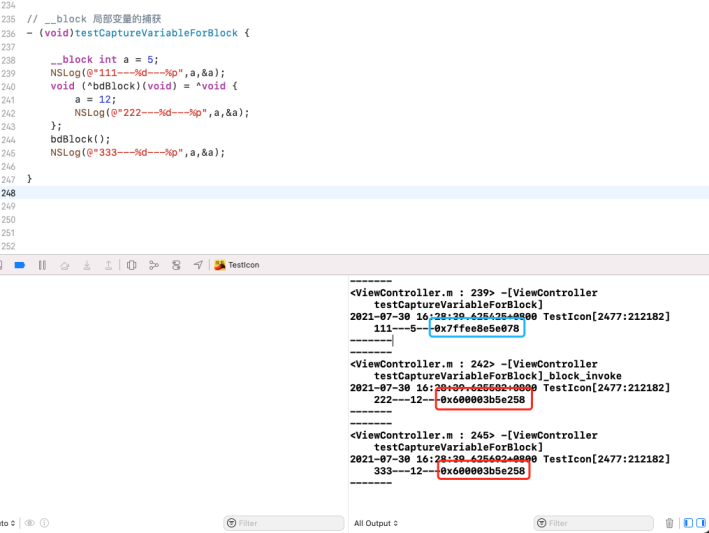Click the bdBlock(); call on line 244
Viewport: 709px width, 533px height.
pyautogui.click(x=80, y=139)
